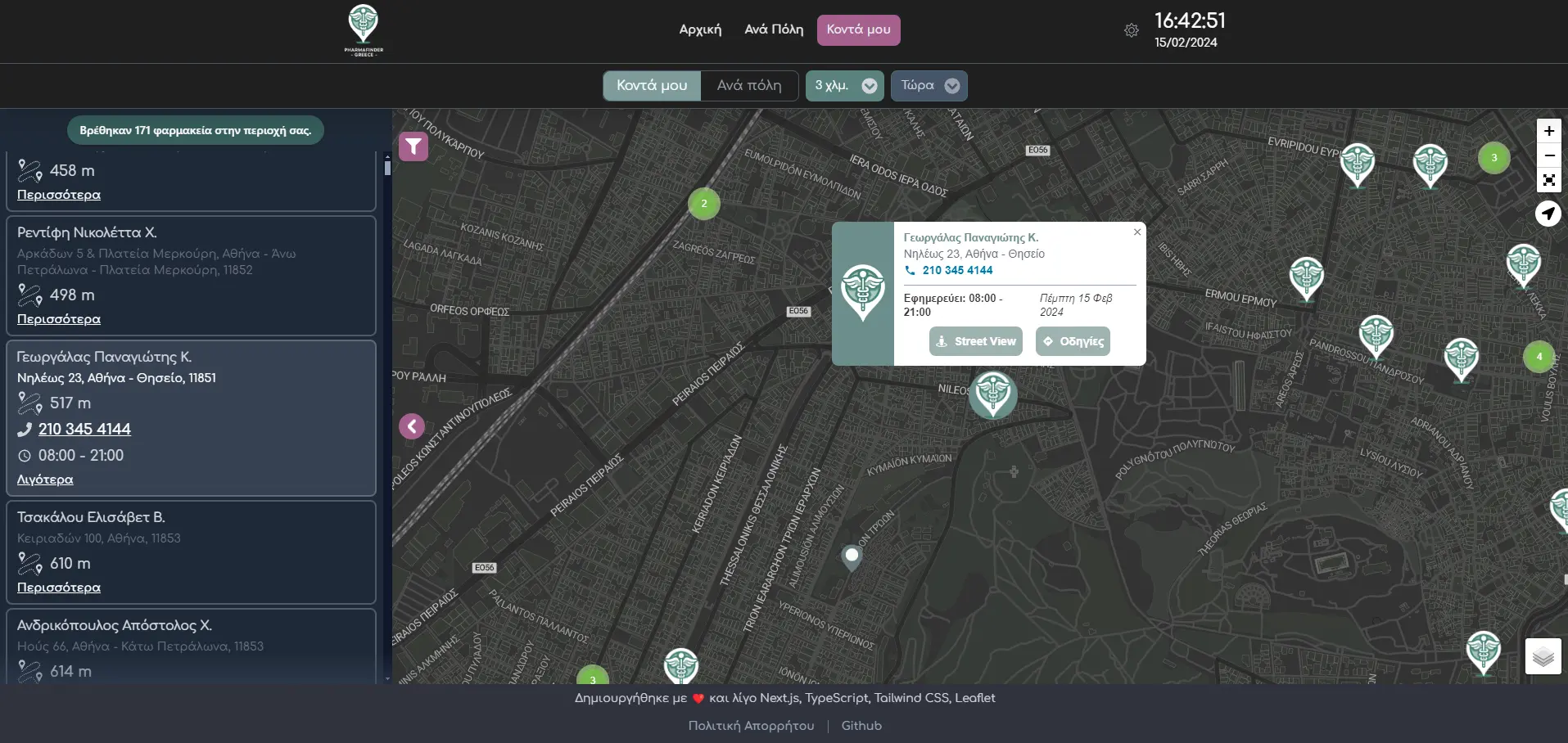Click the "Street View" button in popup
The width and height of the screenshot is (1568, 743).
coord(976,341)
